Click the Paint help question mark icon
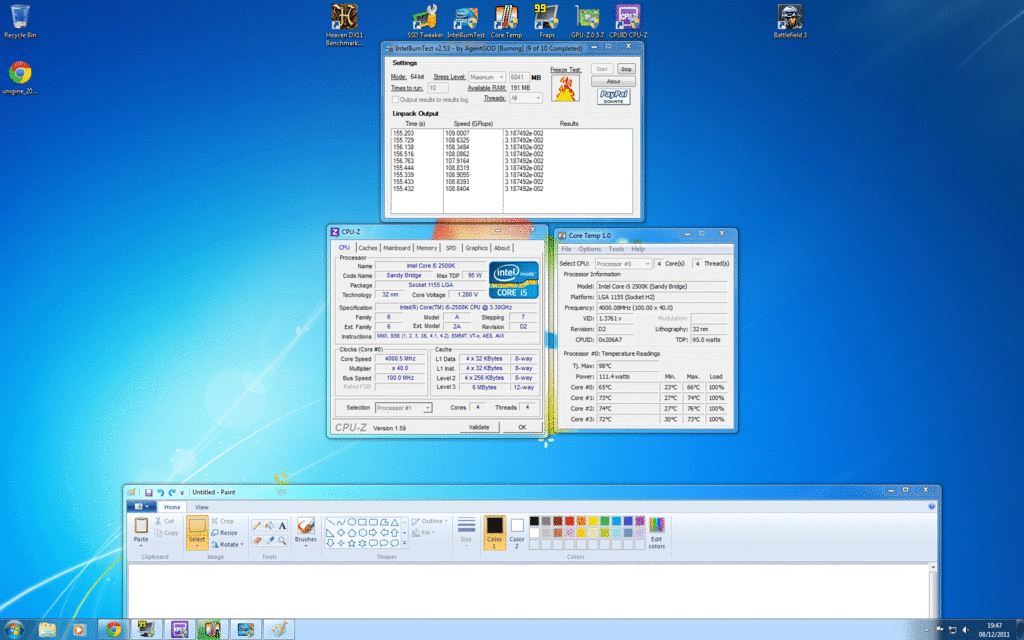1024x640 pixels. [932, 506]
